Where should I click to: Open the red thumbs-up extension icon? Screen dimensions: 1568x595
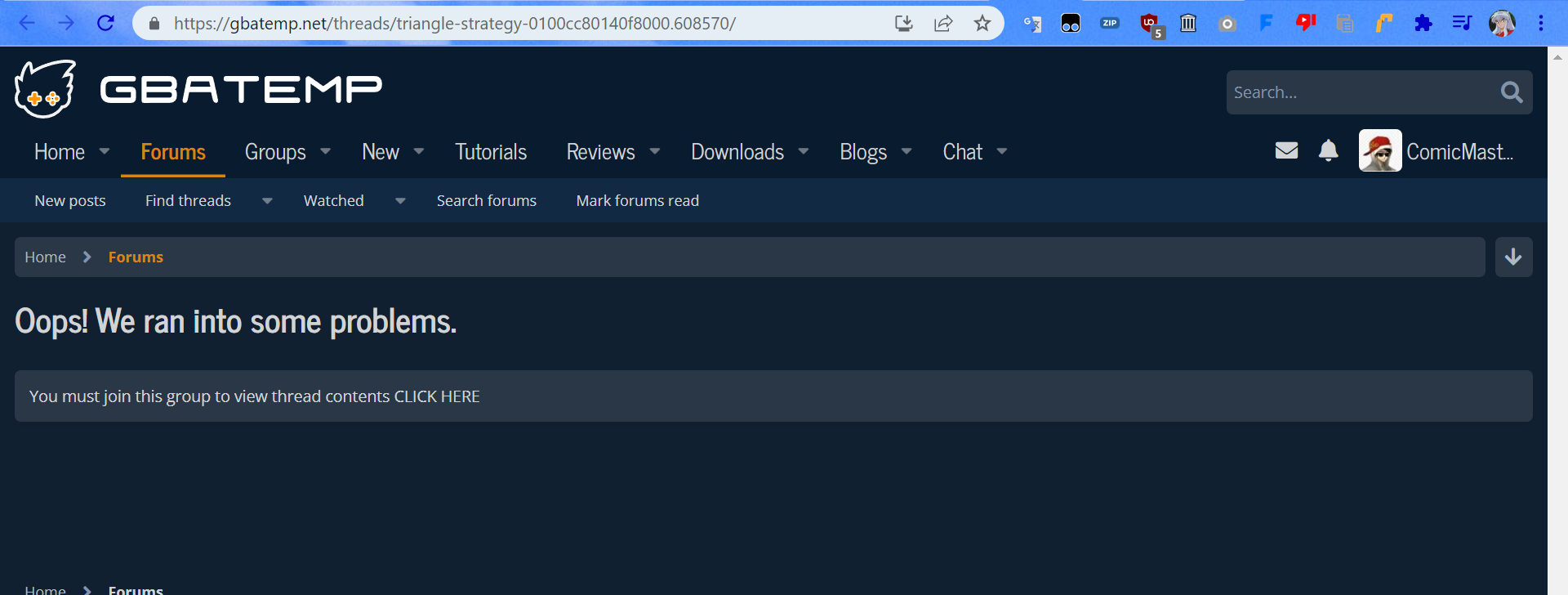point(1305,22)
